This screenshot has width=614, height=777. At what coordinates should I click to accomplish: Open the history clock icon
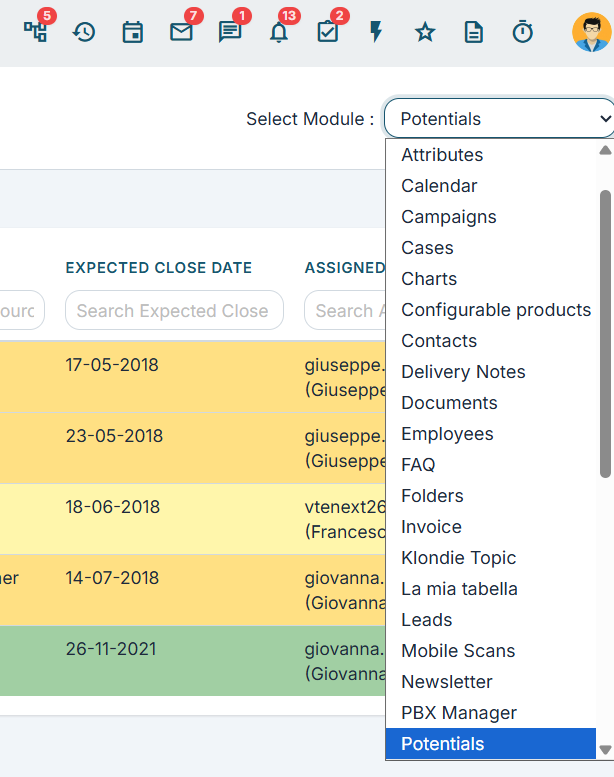(x=84, y=33)
